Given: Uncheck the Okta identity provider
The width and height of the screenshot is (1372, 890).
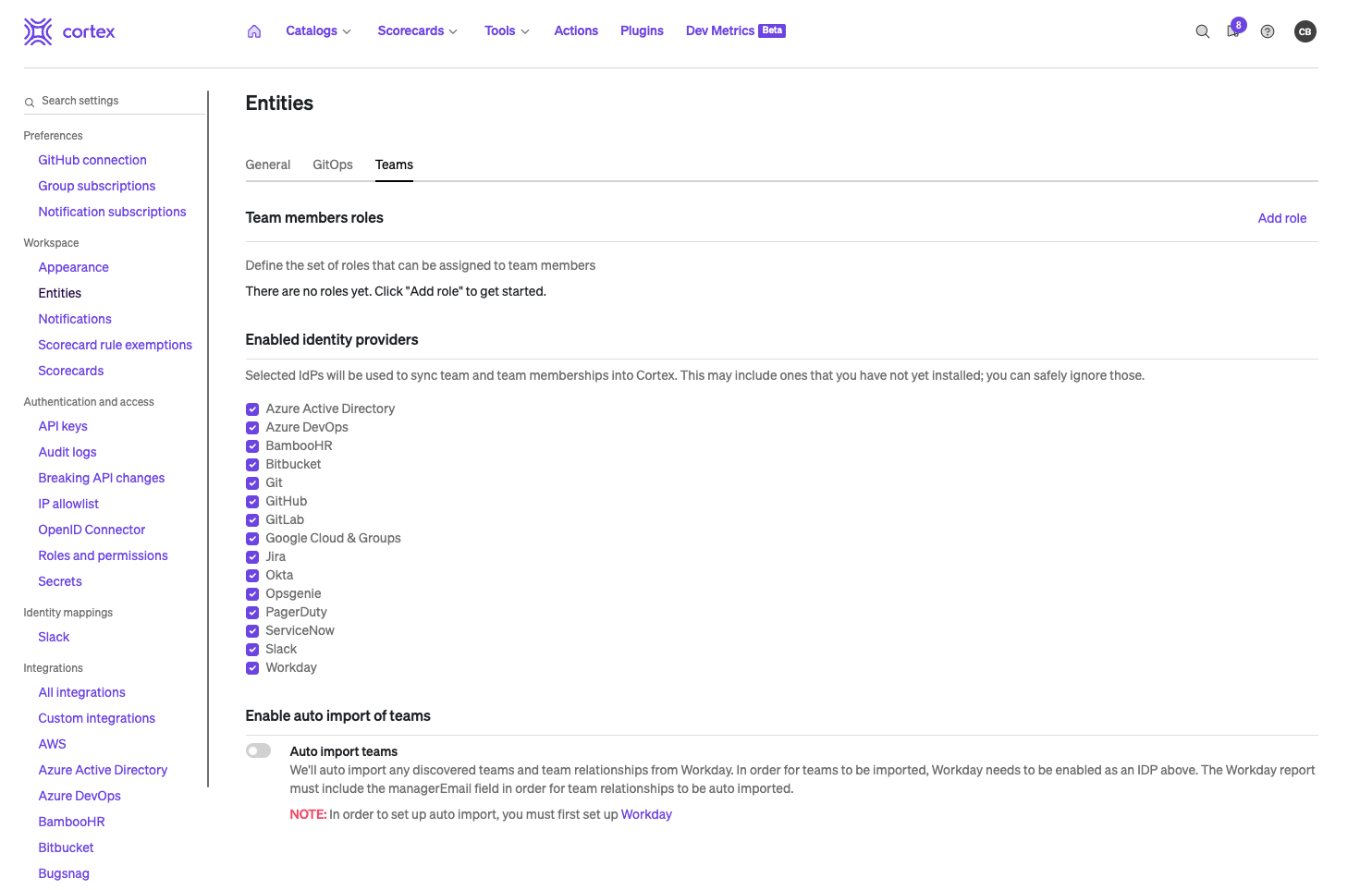Looking at the screenshot, I should coord(252,576).
